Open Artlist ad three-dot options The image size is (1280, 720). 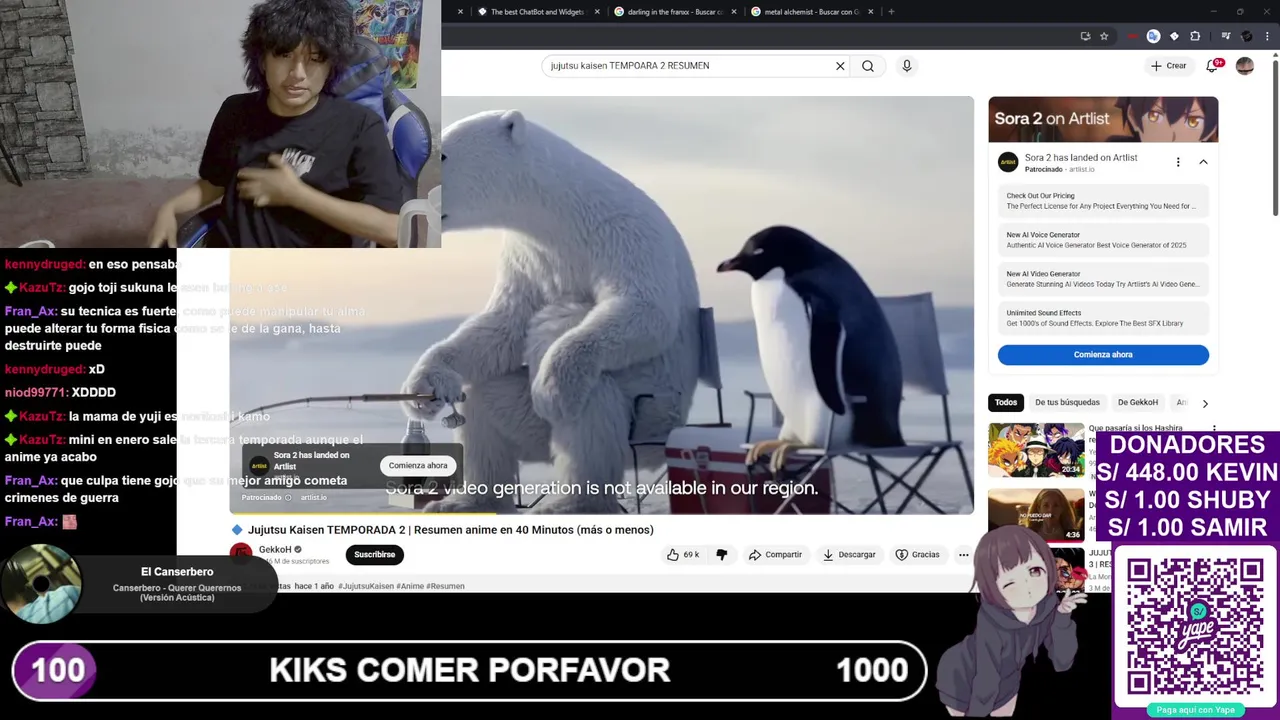1178,162
